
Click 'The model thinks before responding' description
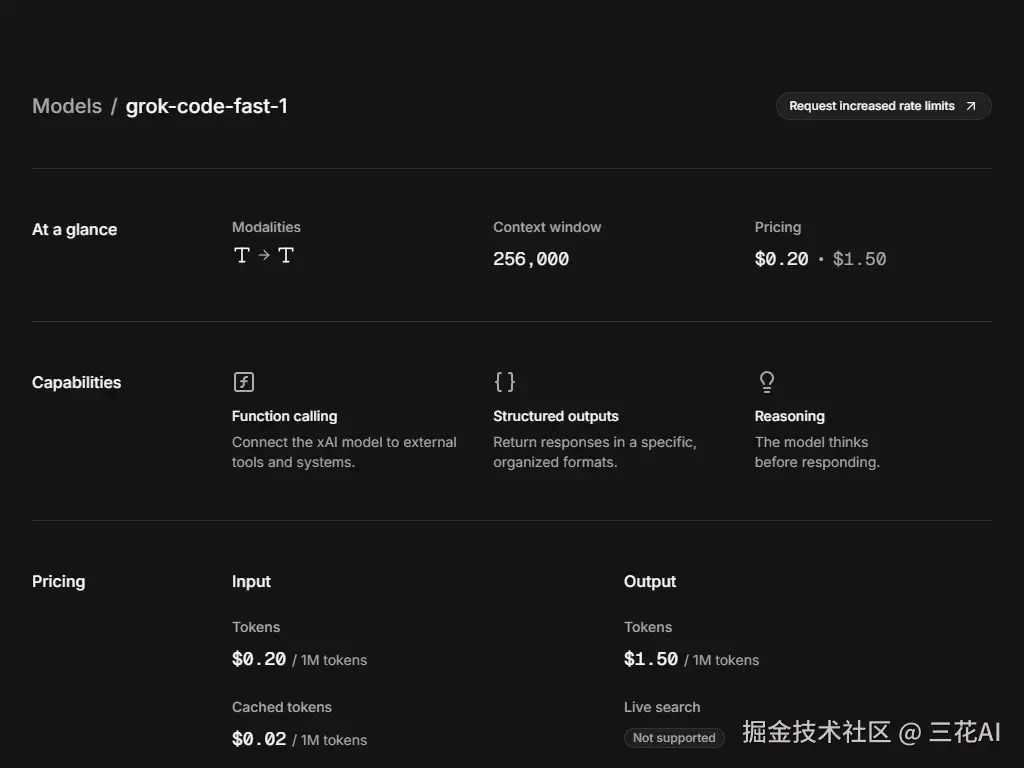click(x=818, y=452)
